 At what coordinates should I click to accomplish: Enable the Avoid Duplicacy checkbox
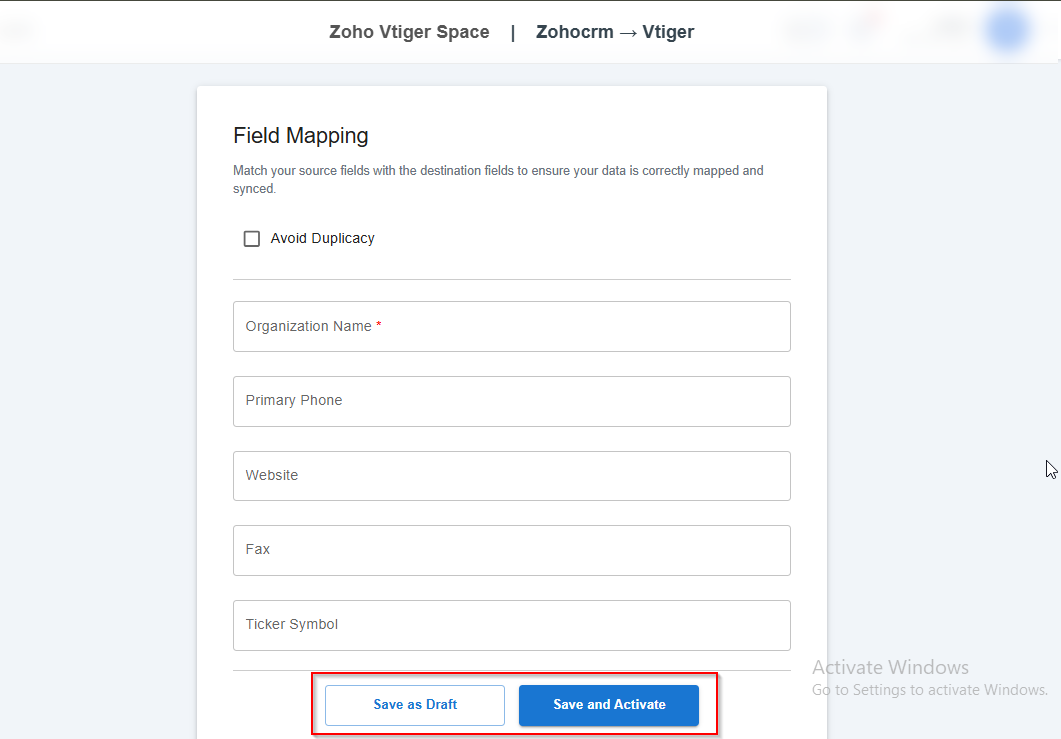[252, 239]
